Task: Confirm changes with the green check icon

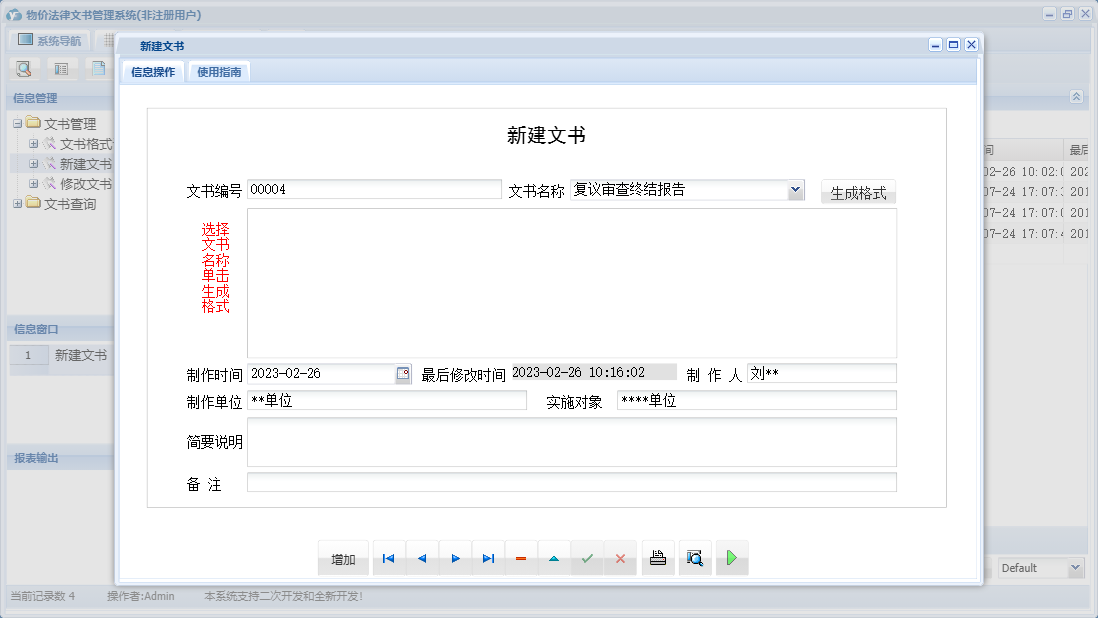Action: click(x=587, y=558)
